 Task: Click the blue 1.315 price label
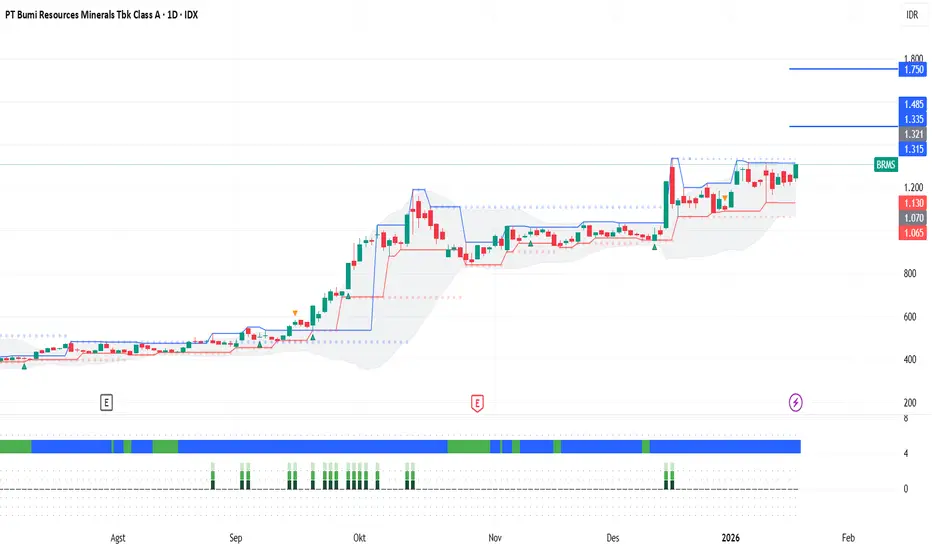(x=914, y=149)
